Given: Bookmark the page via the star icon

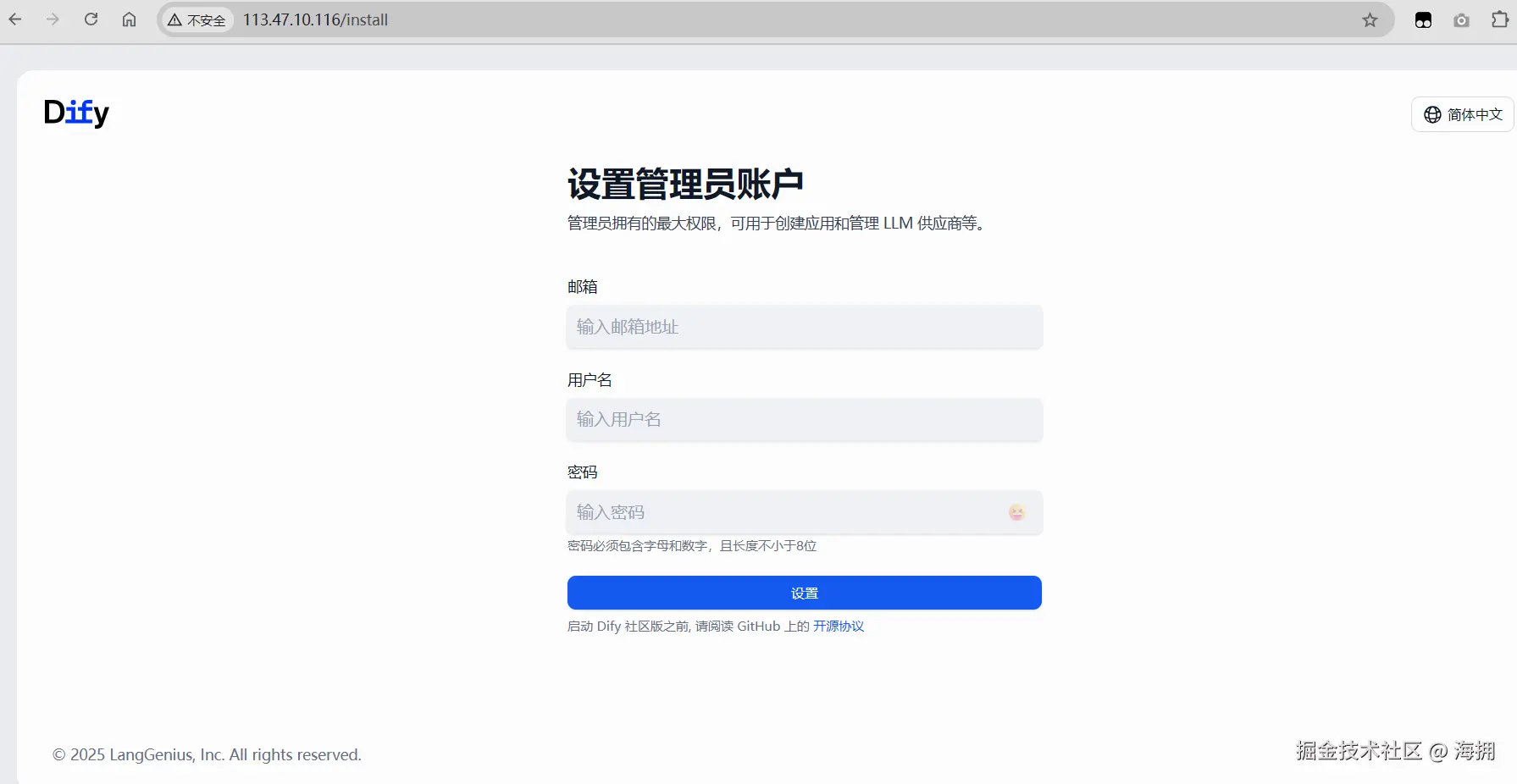Looking at the screenshot, I should coord(1370,19).
